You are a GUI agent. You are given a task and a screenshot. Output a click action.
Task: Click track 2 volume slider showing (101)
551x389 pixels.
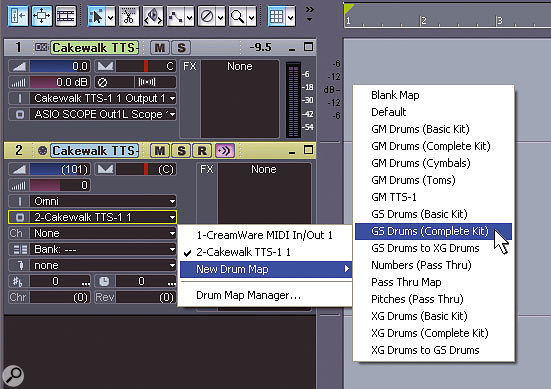point(60,169)
